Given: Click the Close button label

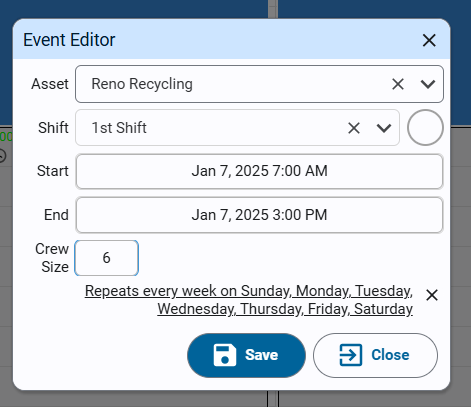Looking at the screenshot, I should [x=390, y=355].
